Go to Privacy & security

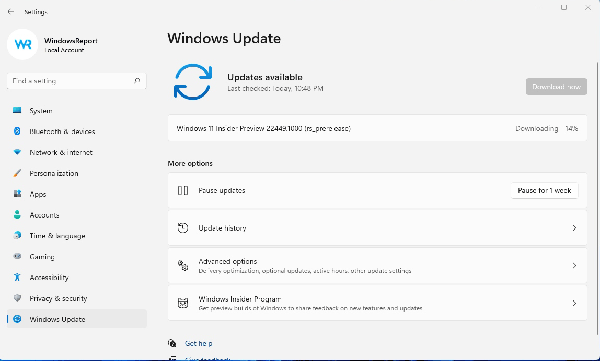click(x=77, y=298)
